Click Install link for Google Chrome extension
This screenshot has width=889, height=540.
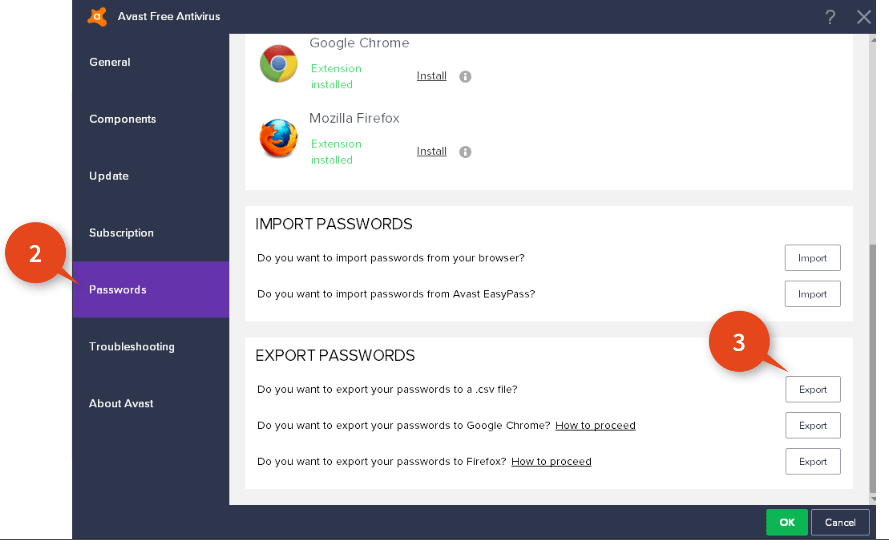point(431,76)
